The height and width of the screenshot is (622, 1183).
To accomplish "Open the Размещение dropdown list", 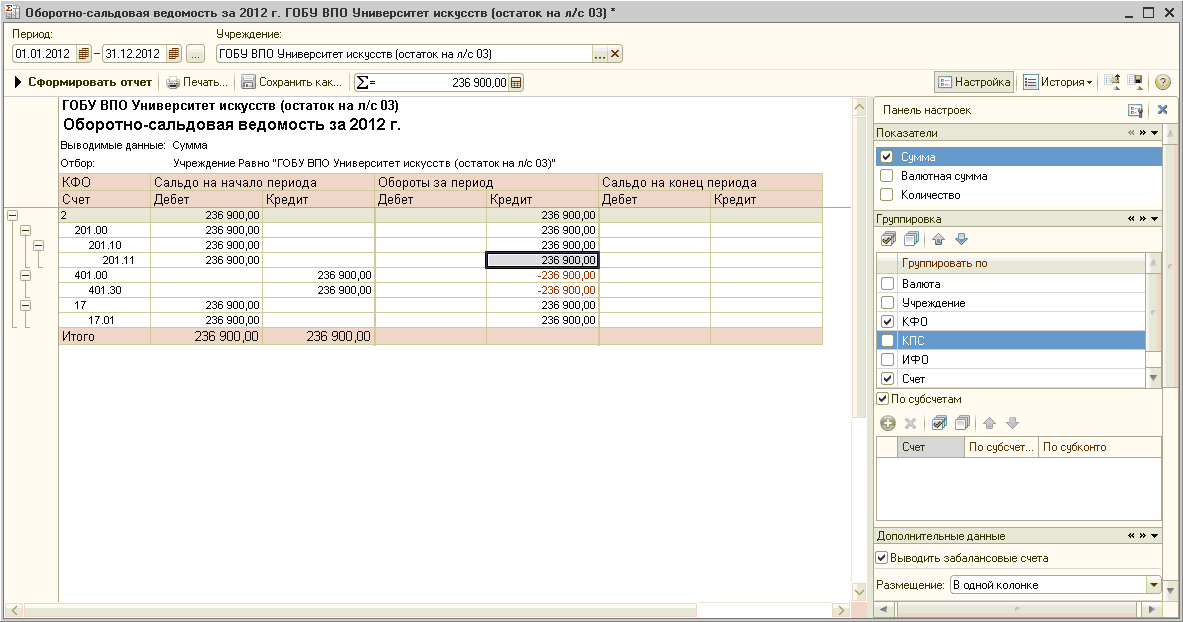I will click(1153, 585).
